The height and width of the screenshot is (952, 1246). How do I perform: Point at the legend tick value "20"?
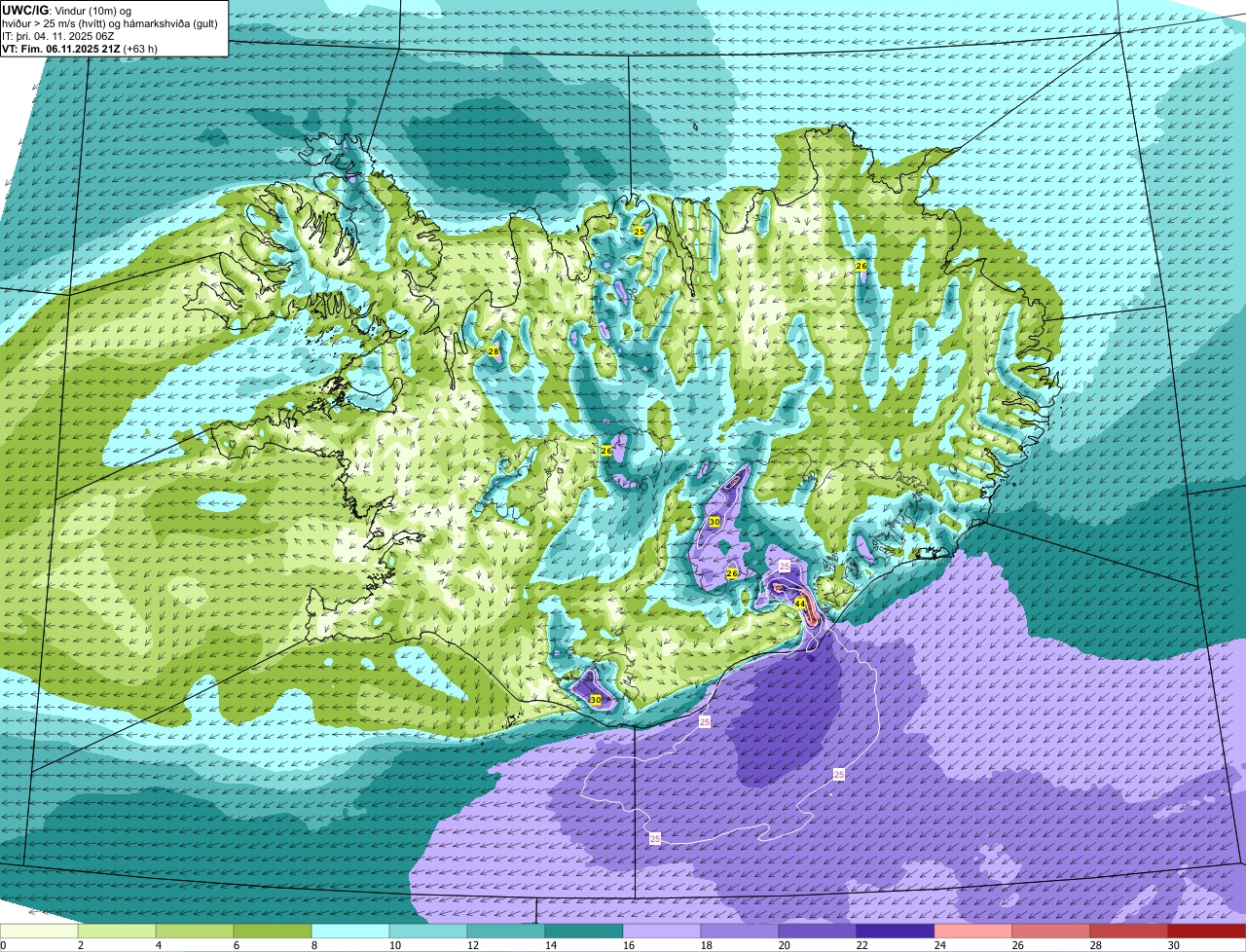(783, 945)
